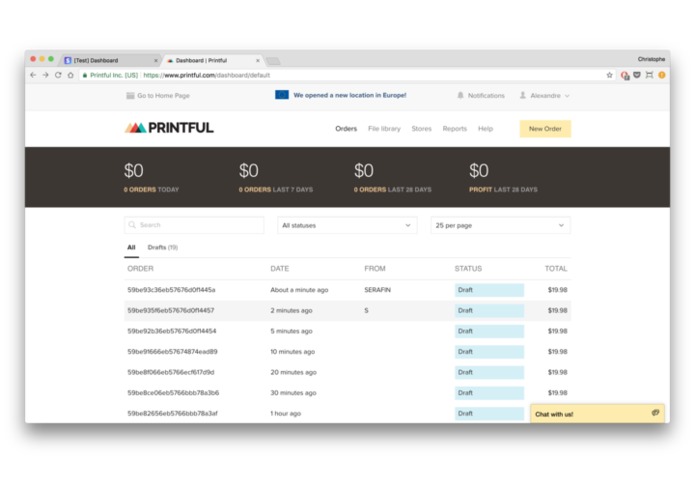Image resolution: width=695 pixels, height=494 pixels.
Task: Click the Printful logo
Action: point(169,128)
